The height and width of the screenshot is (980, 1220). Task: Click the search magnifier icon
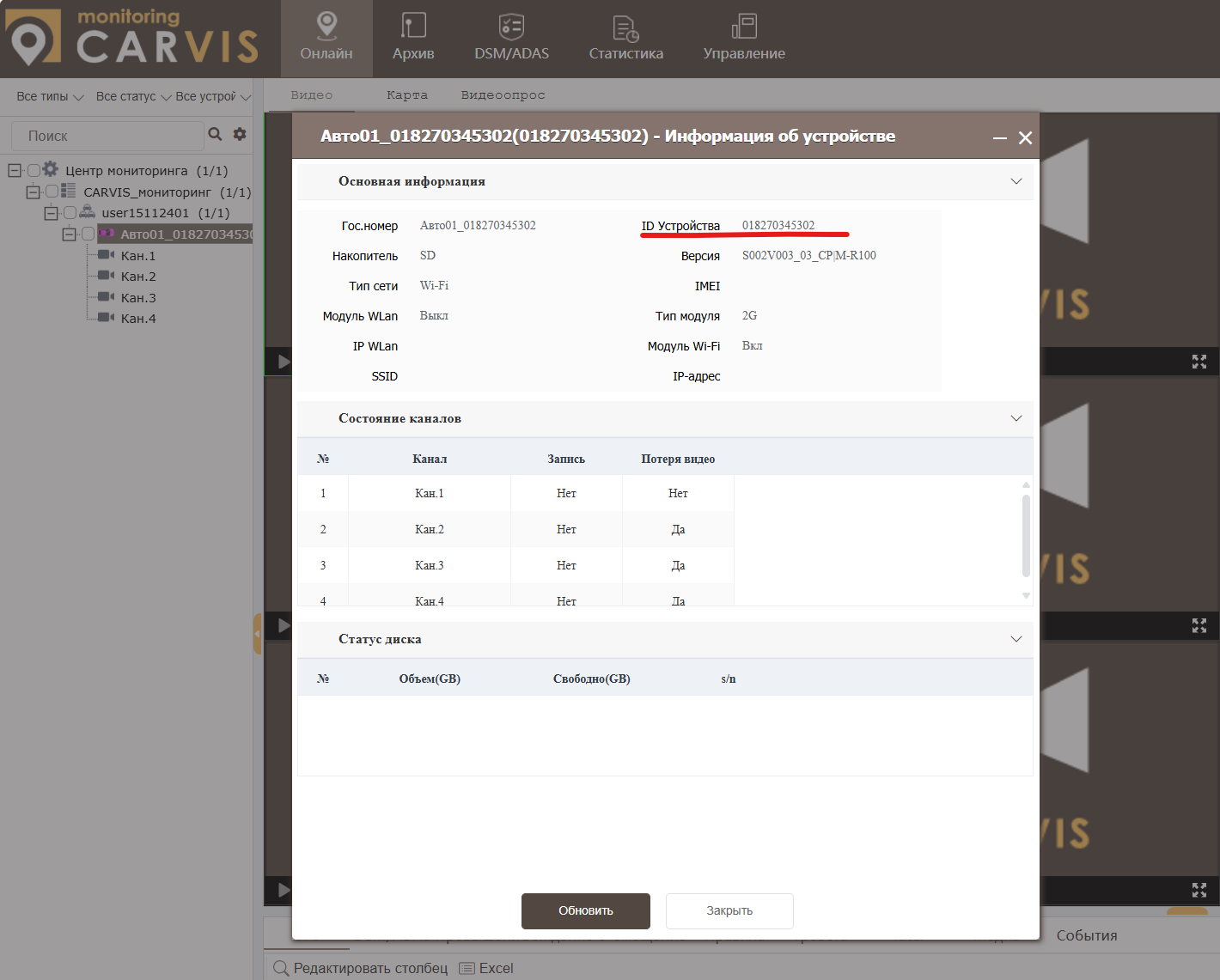214,135
